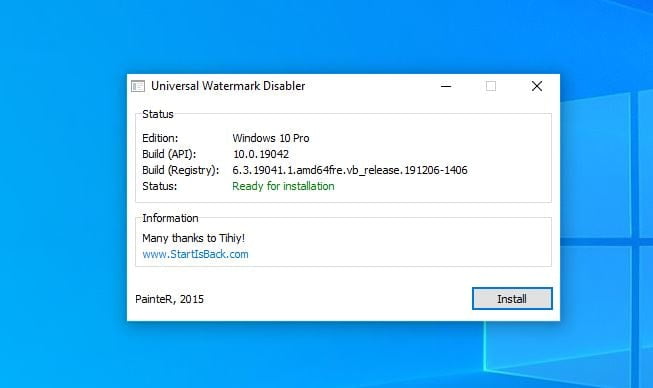Click the registry build string 6.3.19041.1.amd64fre
The image size is (653, 388).
click(350, 170)
